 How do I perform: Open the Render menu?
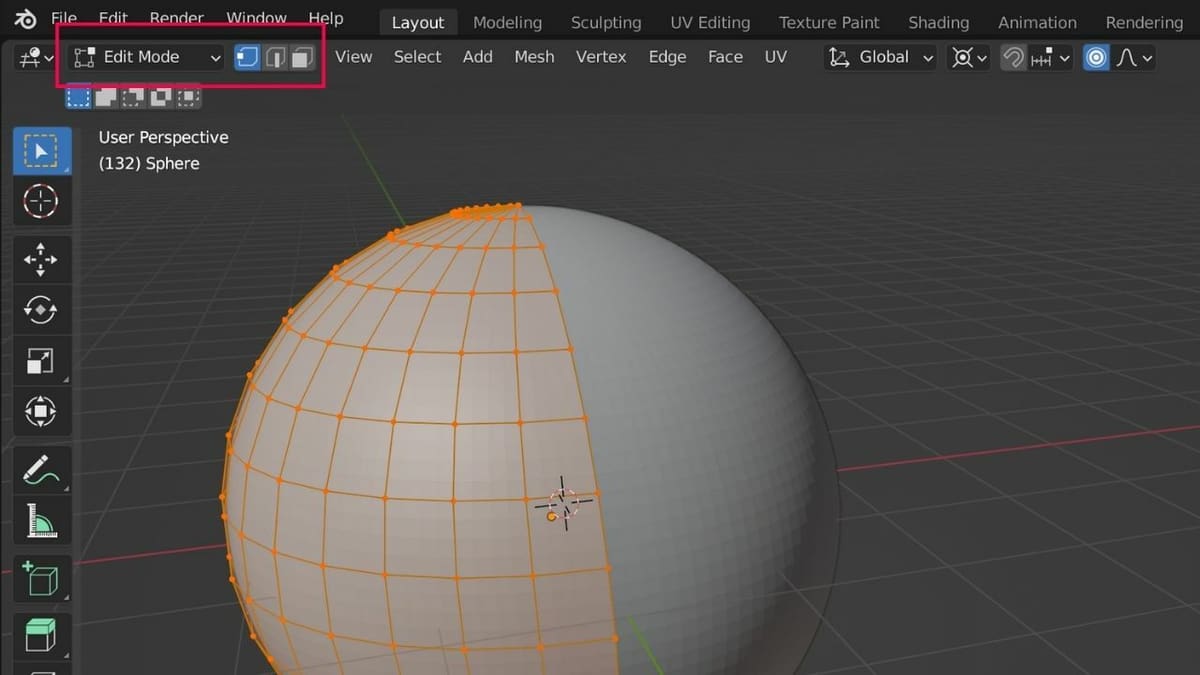[x=176, y=19]
